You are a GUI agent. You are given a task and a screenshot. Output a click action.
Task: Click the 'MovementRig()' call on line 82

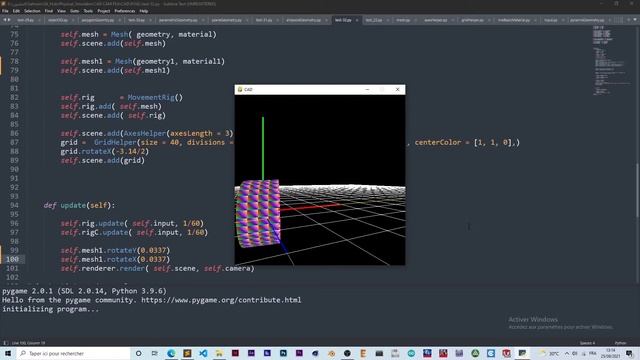click(x=155, y=98)
